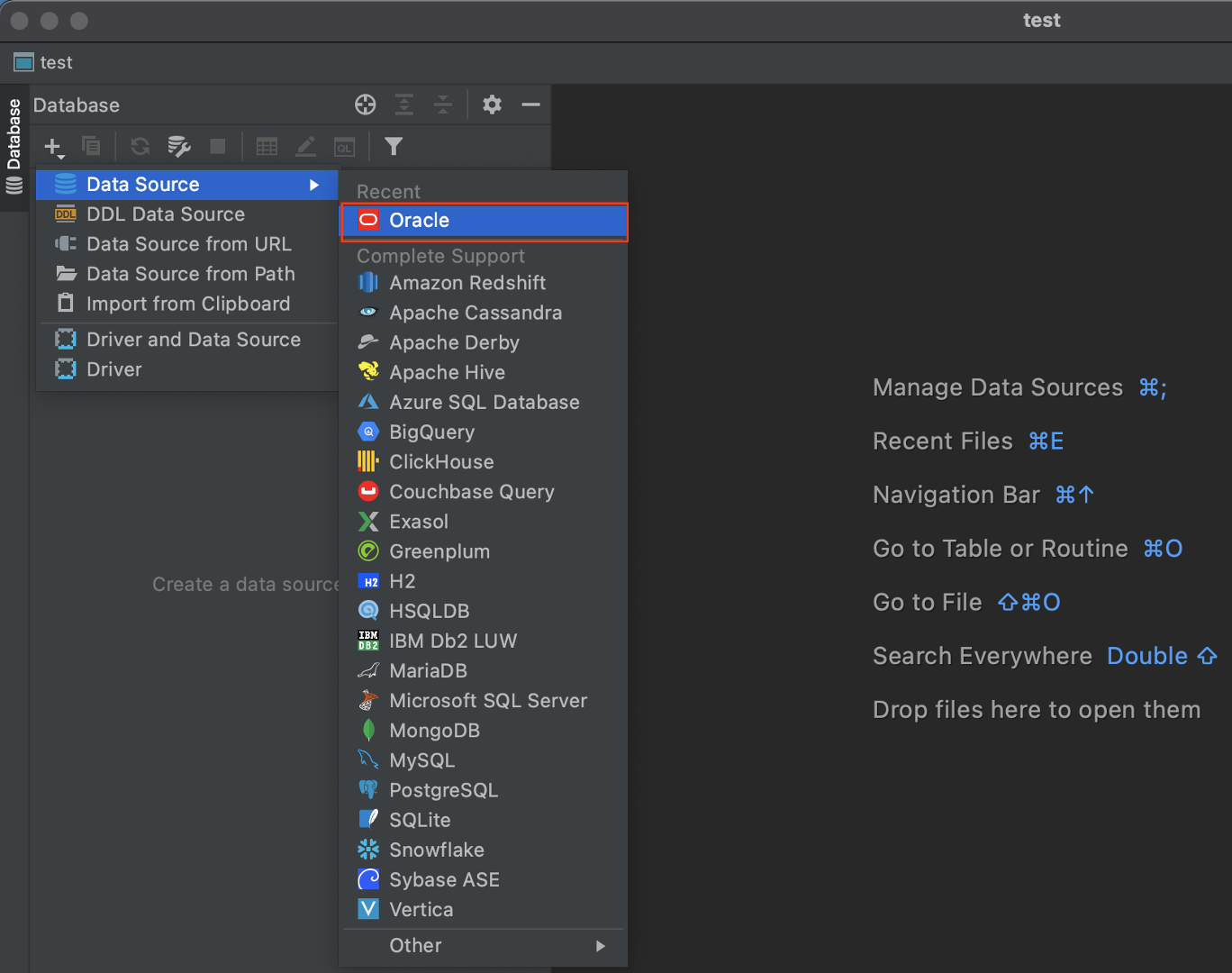The image size is (1232, 973).
Task: Click the Refresh toolbar icon
Action: pos(140,146)
